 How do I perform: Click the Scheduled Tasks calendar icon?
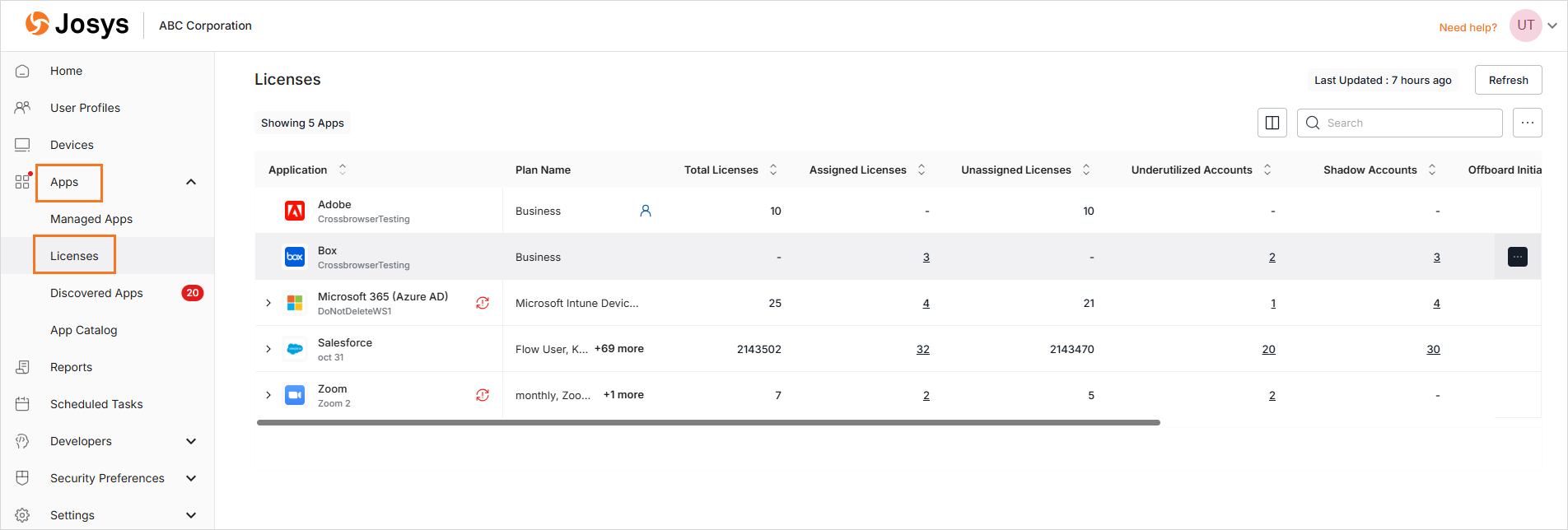tap(22, 404)
